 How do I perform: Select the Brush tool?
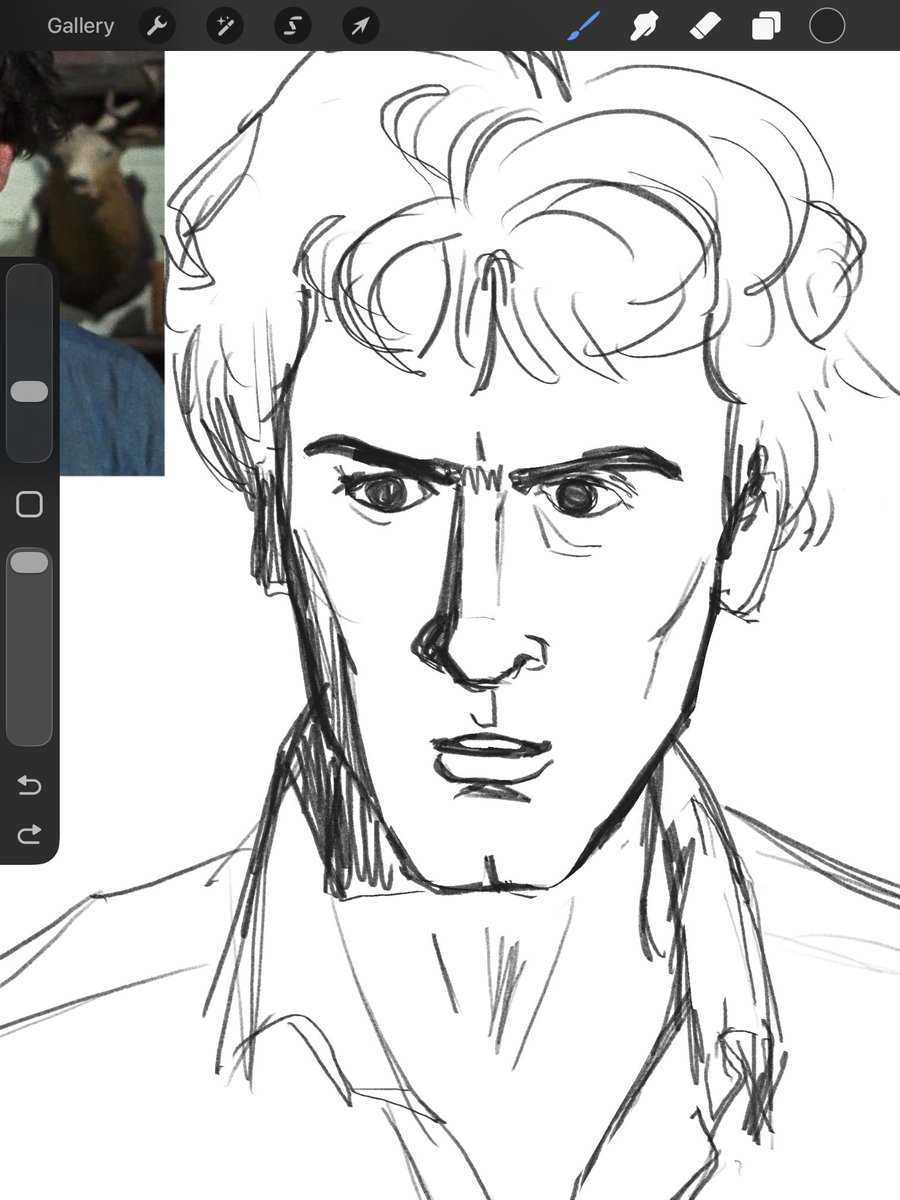584,26
